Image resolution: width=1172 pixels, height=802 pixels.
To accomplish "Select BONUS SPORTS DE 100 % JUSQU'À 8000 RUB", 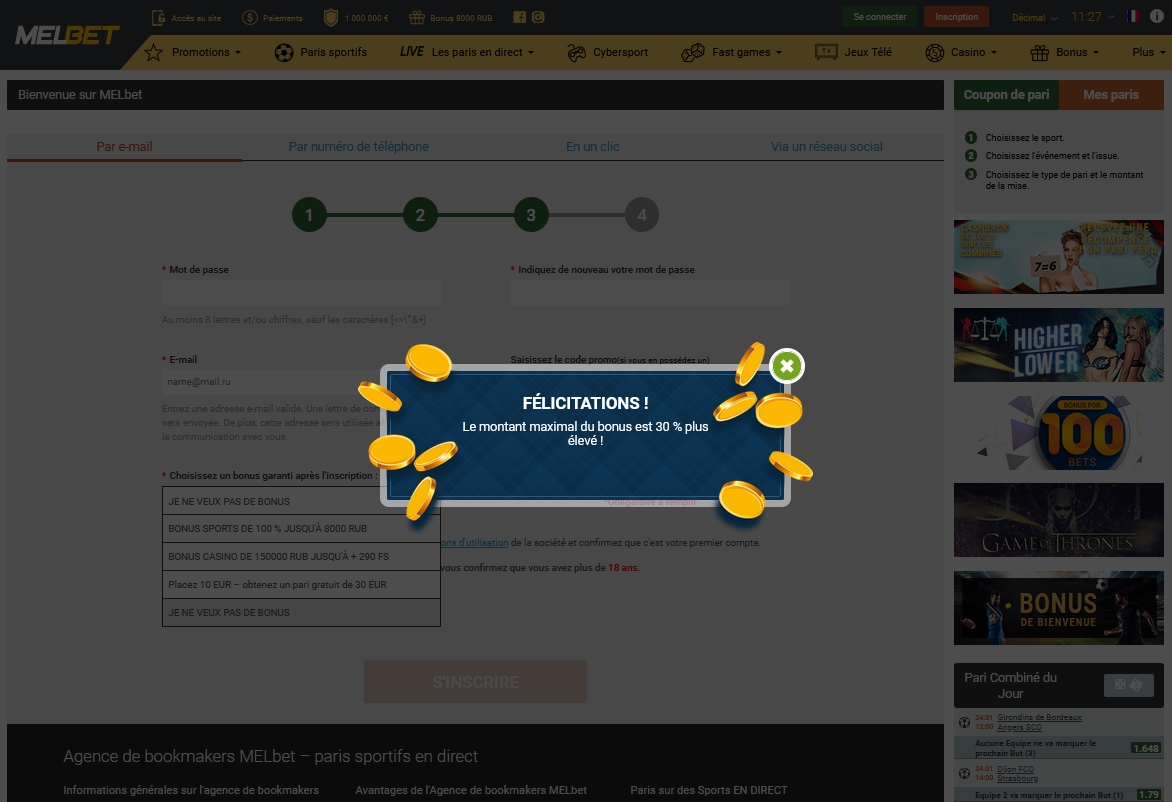I will click(x=301, y=528).
